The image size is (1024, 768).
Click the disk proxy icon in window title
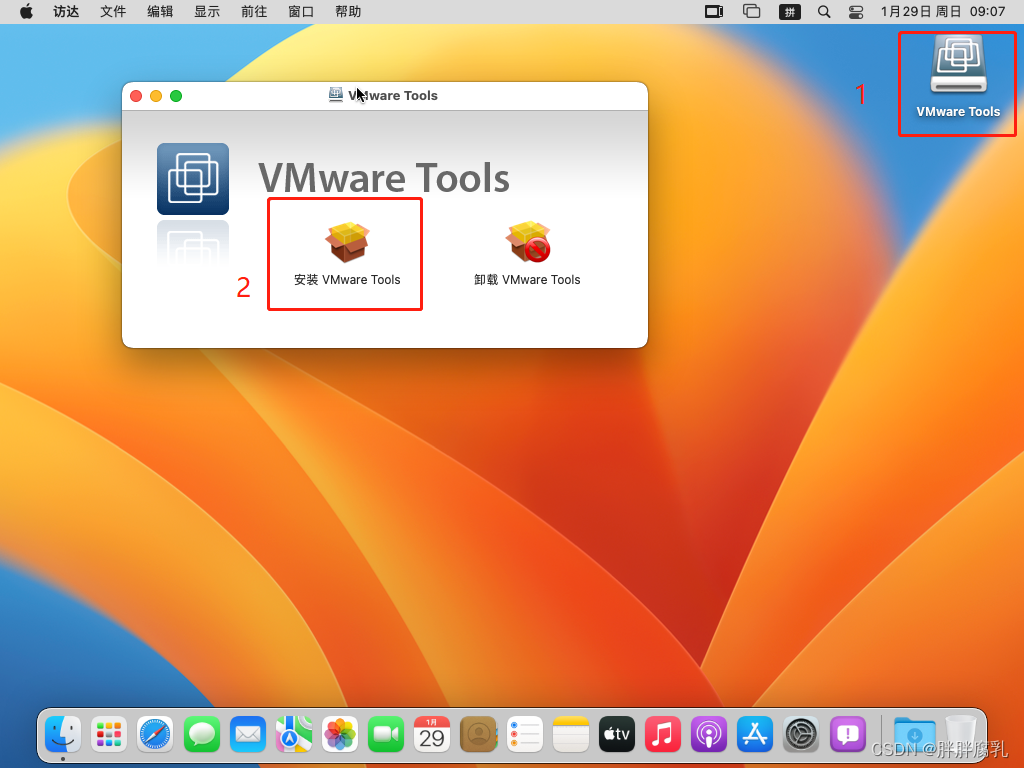tap(336, 95)
